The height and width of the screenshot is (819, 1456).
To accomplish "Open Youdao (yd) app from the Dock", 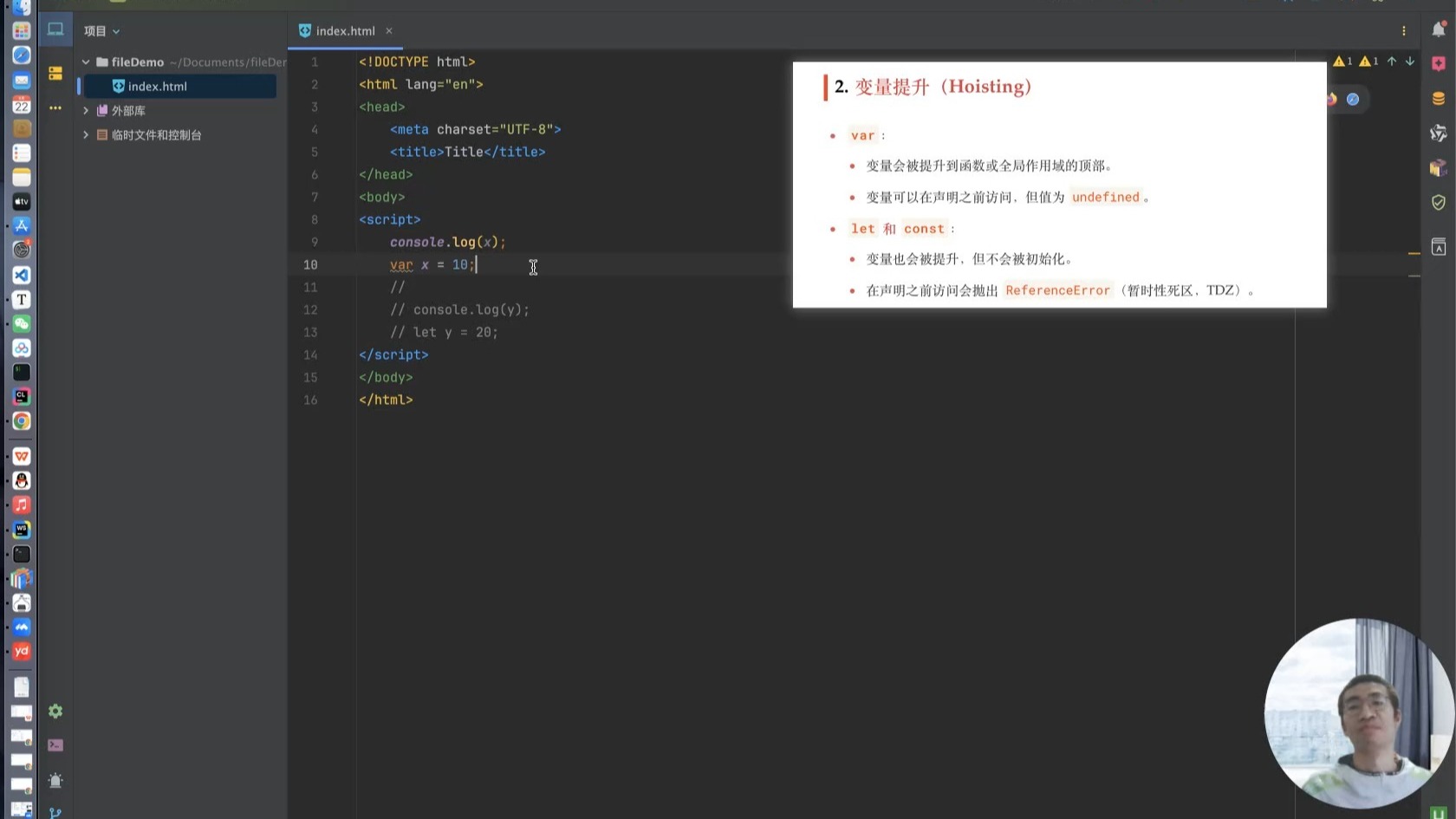I will click(x=22, y=651).
